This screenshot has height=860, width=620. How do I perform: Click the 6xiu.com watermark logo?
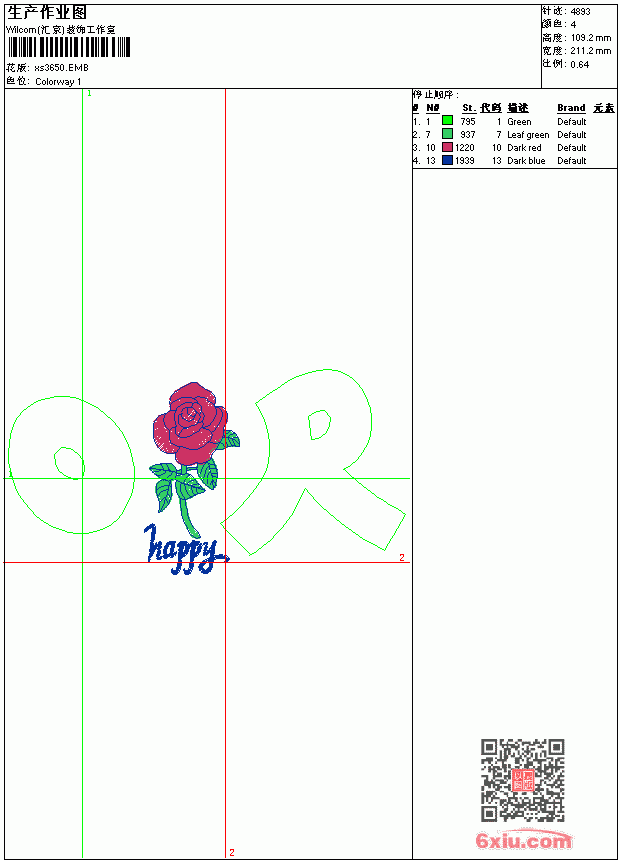point(523,840)
